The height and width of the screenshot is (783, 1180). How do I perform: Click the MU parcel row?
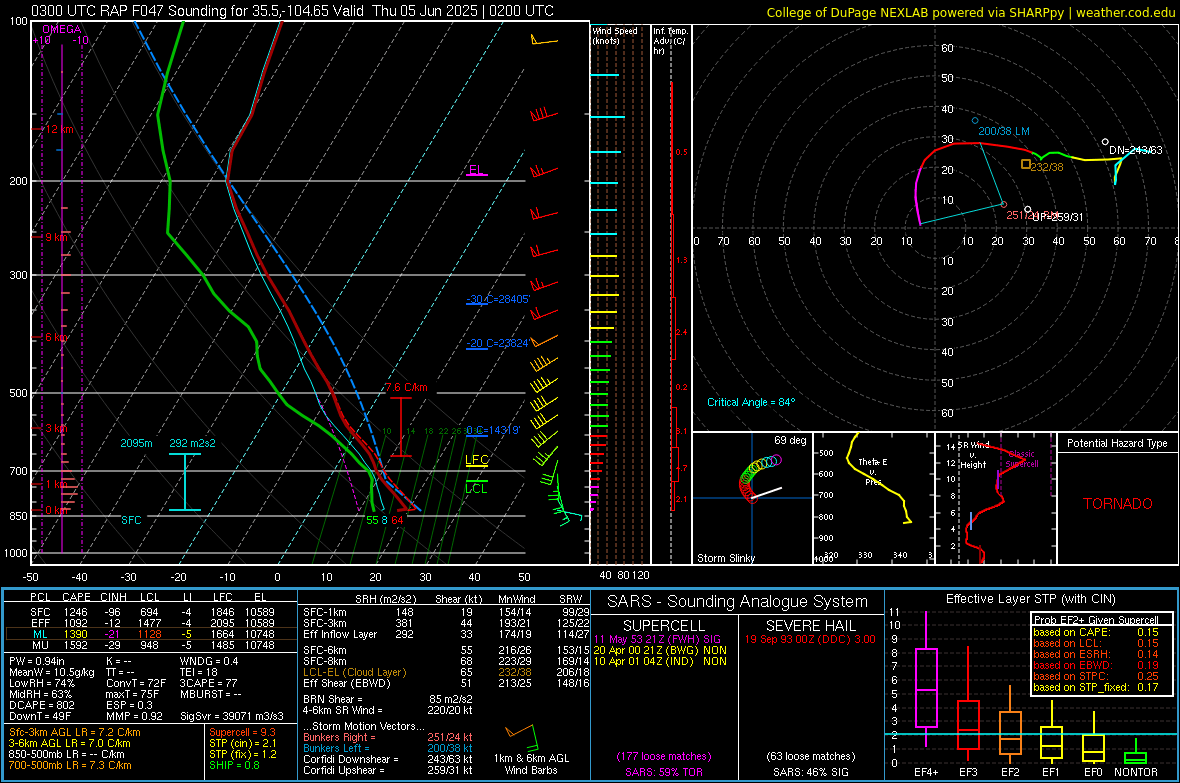151,645
